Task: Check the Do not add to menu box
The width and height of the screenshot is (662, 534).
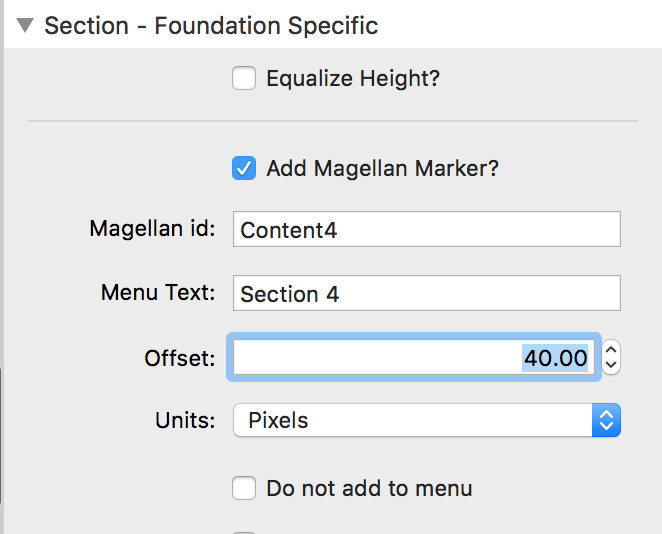Action: pos(244,488)
